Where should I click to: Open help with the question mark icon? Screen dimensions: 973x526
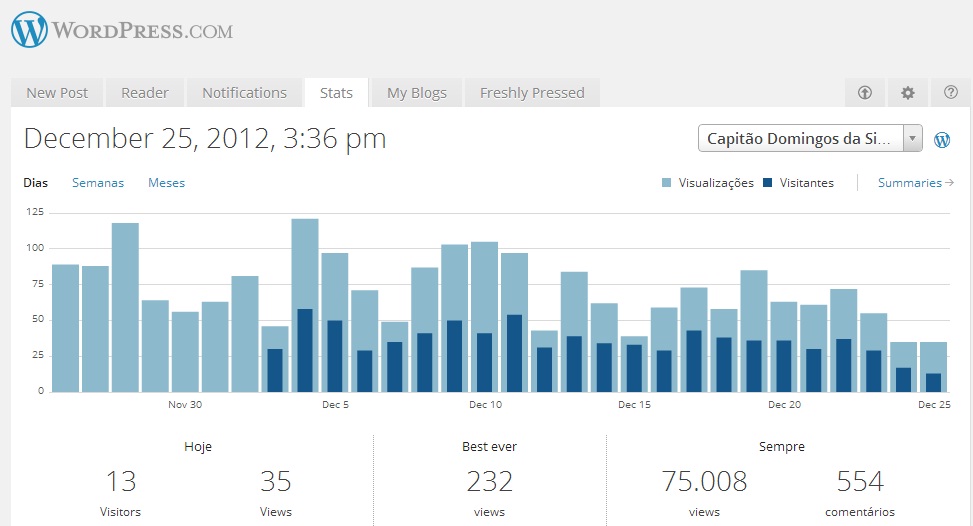pos(950,93)
